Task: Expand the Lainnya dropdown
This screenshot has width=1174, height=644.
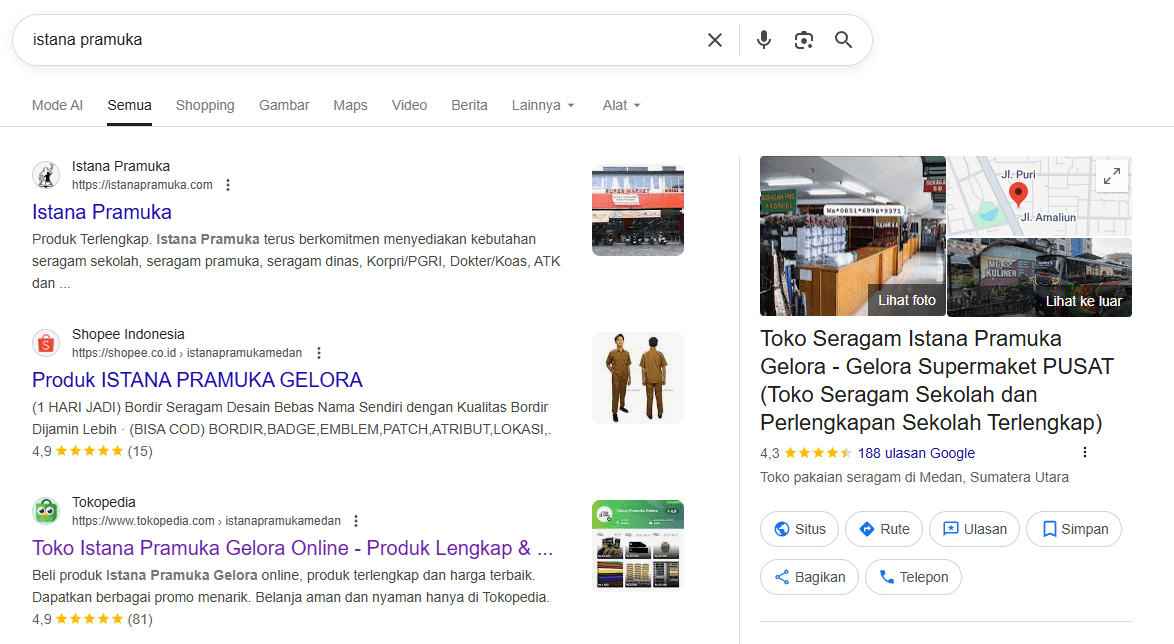Action: pos(543,105)
